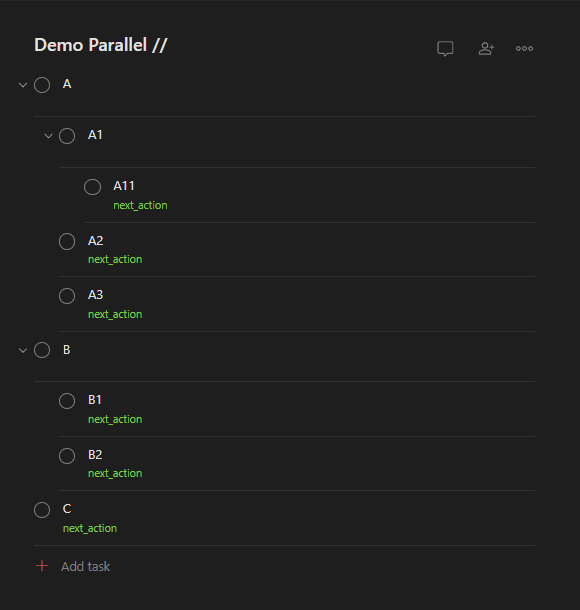The width and height of the screenshot is (580, 610).
Task: Complete task B using its checkbox
Action: click(x=42, y=350)
